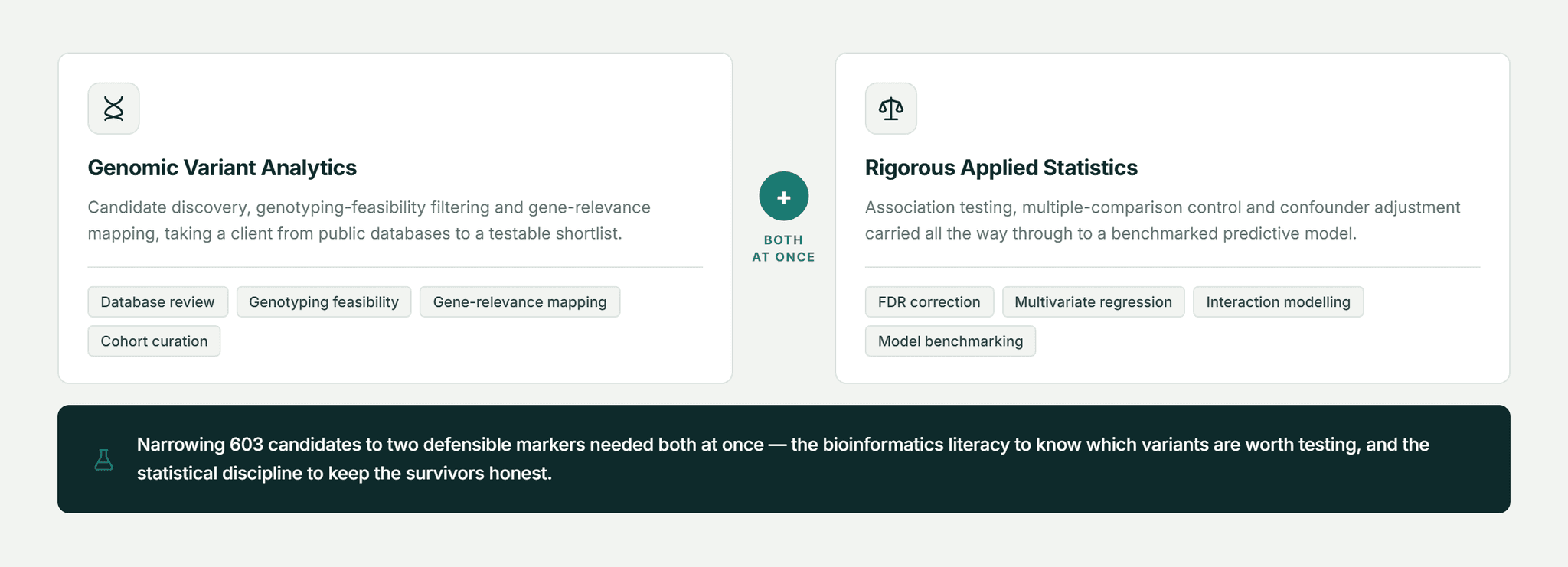This screenshot has height=567, width=1568.
Task: Select the Interaction modelling tag
Action: tap(1279, 301)
